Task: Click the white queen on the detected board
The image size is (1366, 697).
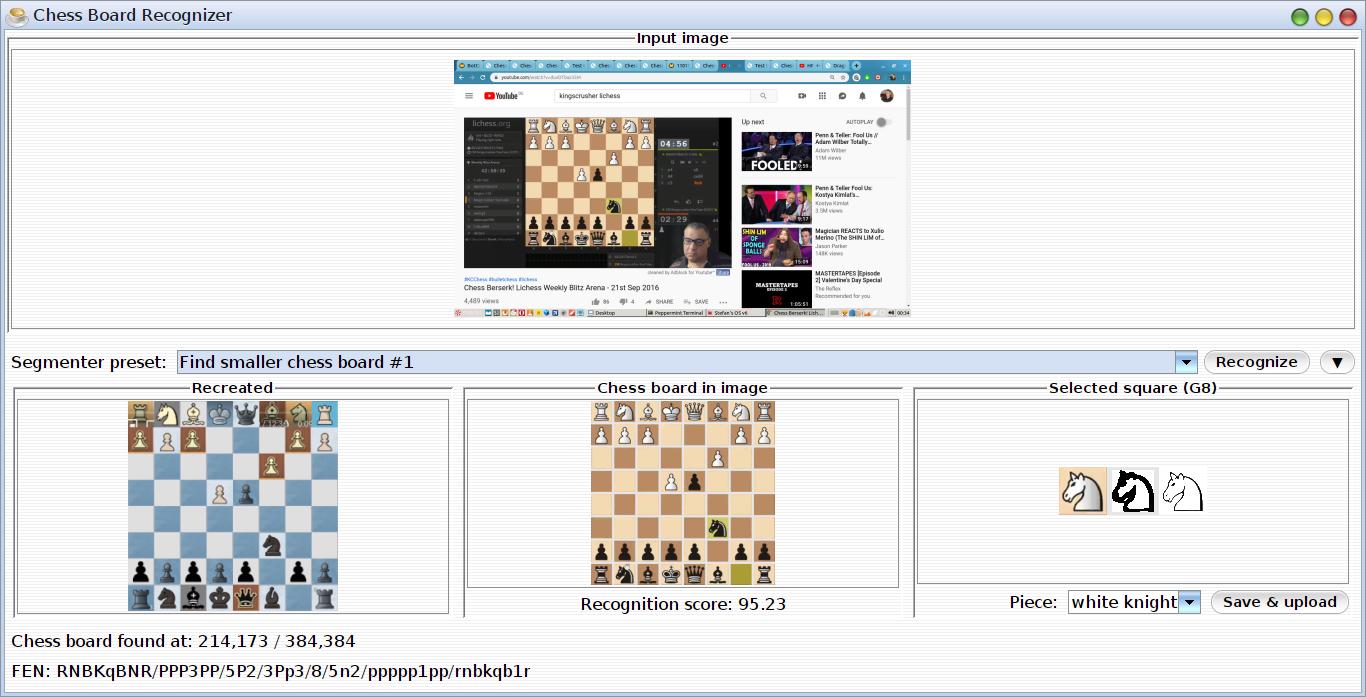Action: click(694, 412)
